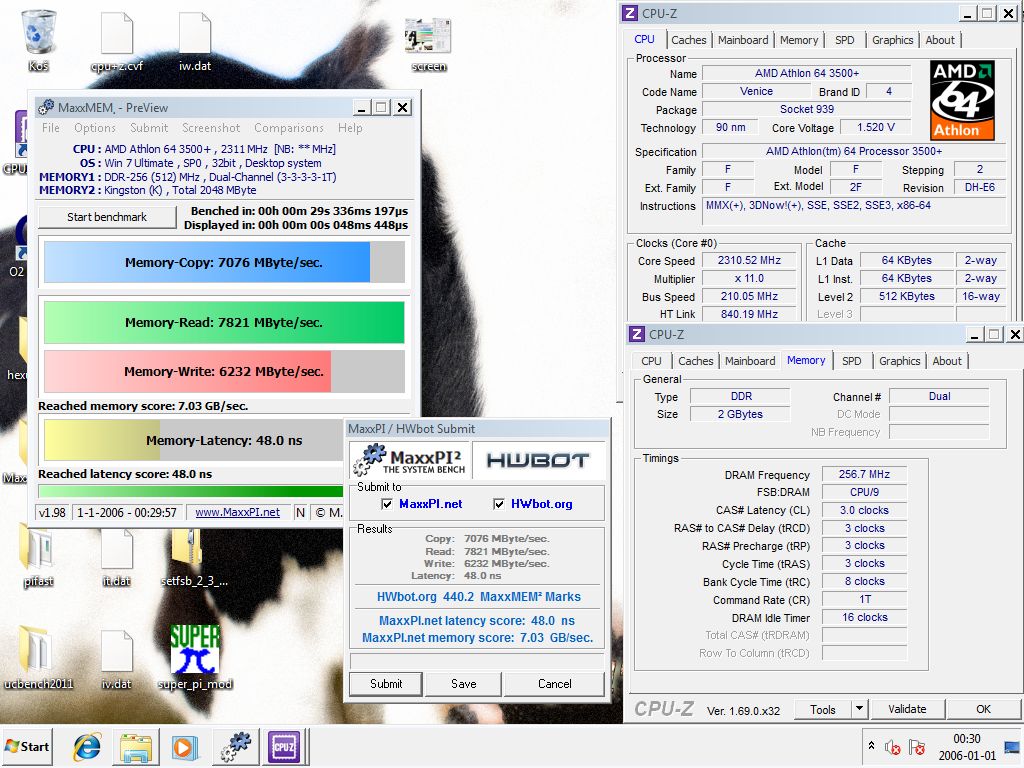The height and width of the screenshot is (768, 1024).
Task: Click the lower CPU-Z window title icon
Action: click(637, 334)
